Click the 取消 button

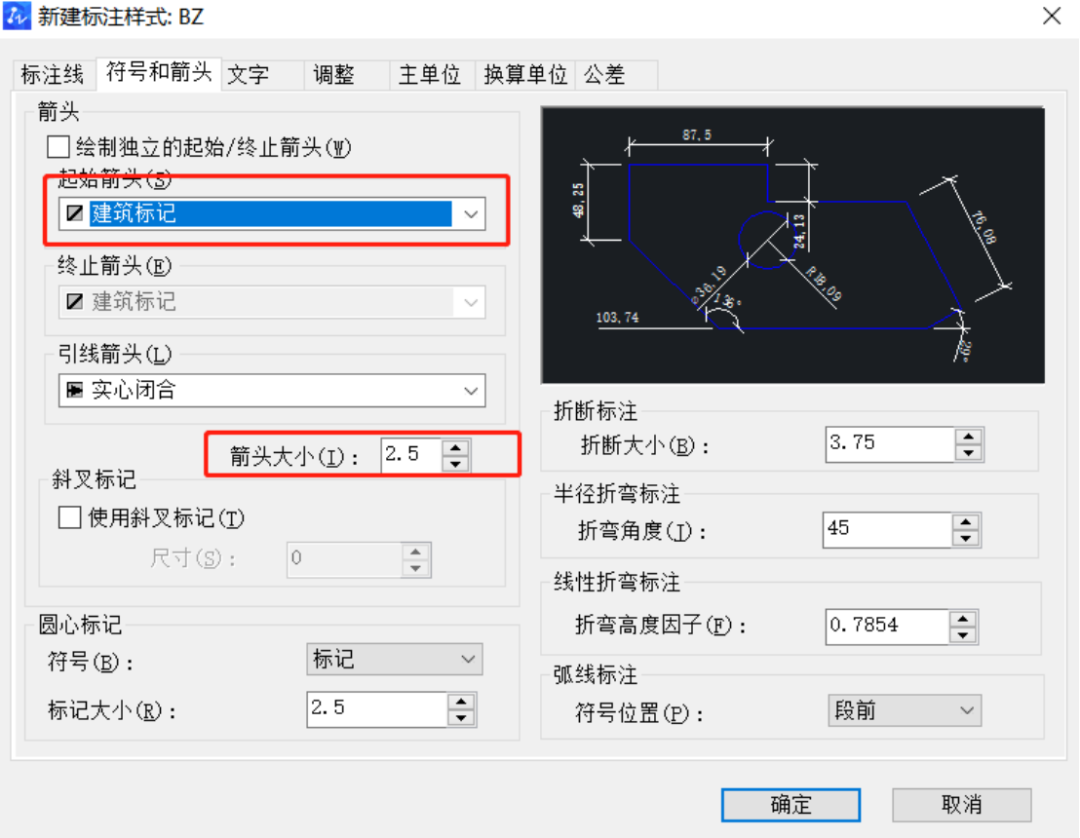coord(961,805)
